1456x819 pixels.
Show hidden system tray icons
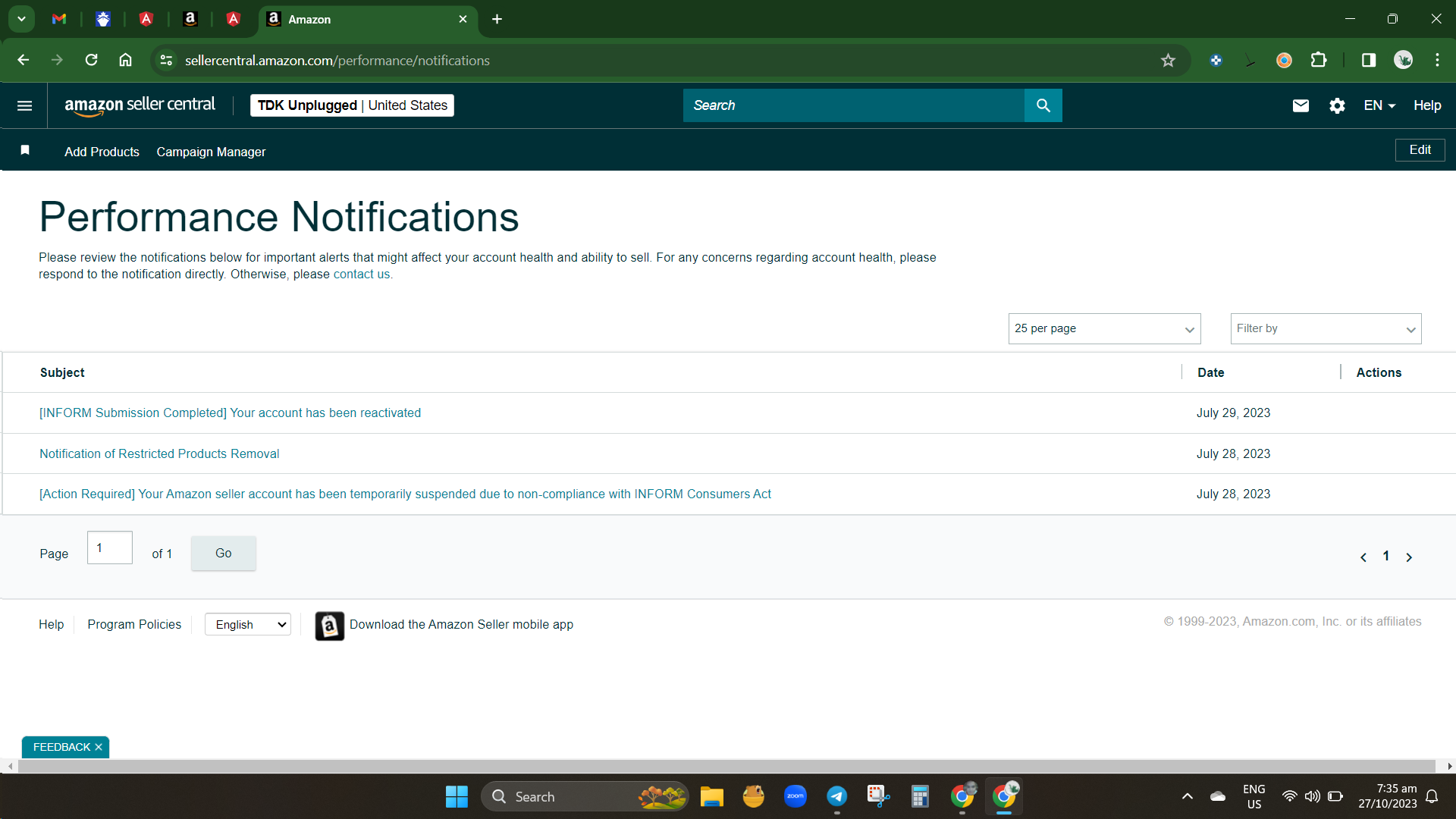click(1188, 796)
